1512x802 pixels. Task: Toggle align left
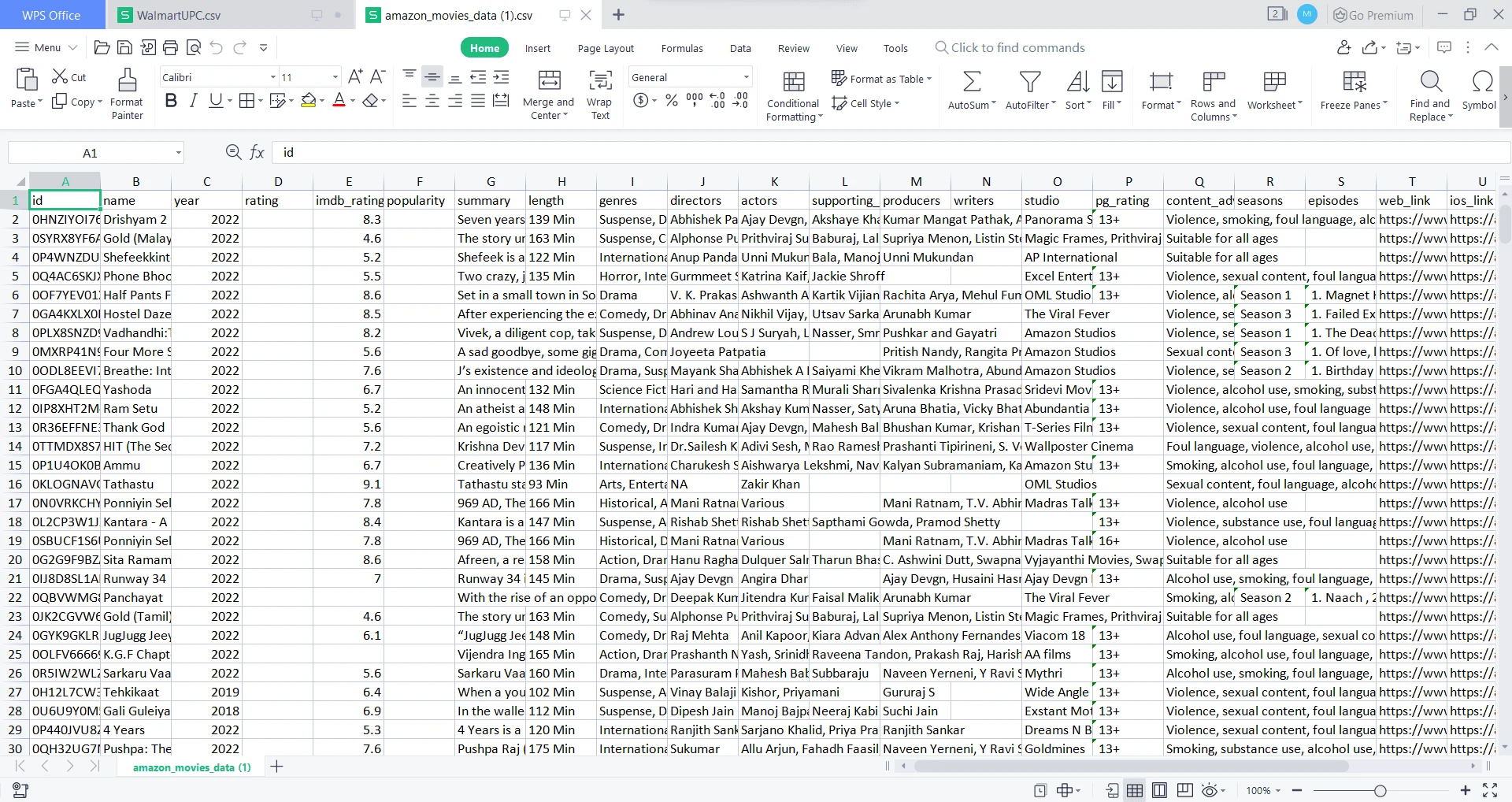409,100
